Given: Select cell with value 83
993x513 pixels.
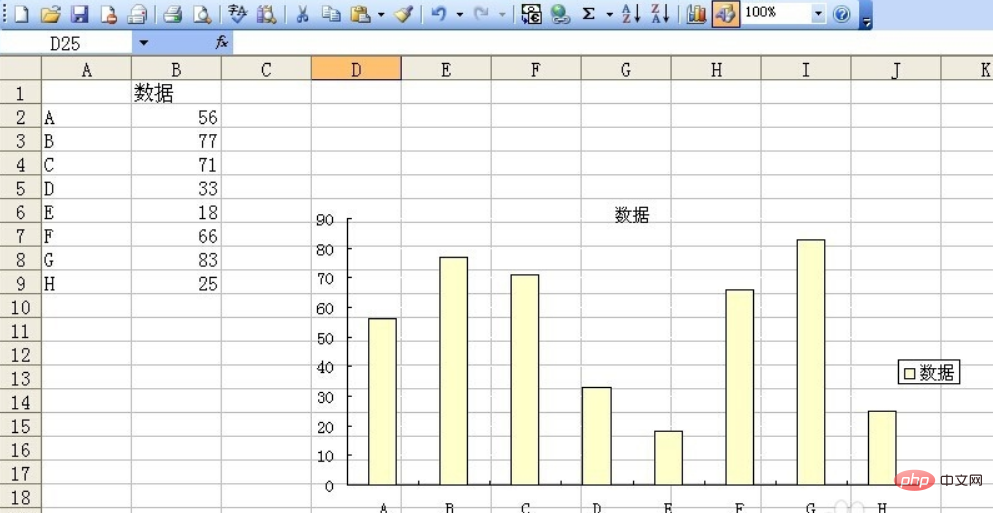Looking at the screenshot, I should point(177,259).
